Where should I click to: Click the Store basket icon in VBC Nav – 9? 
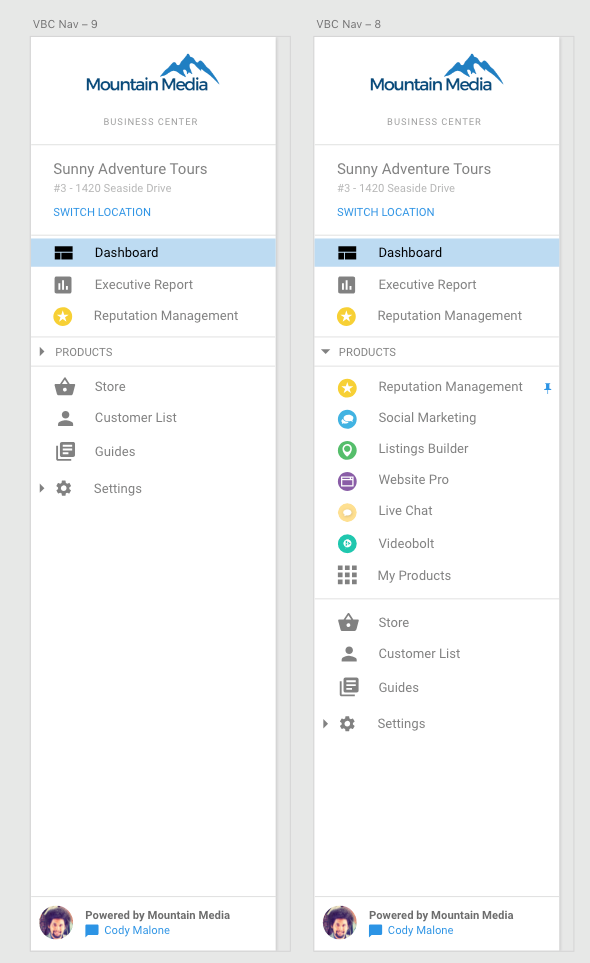click(65, 386)
